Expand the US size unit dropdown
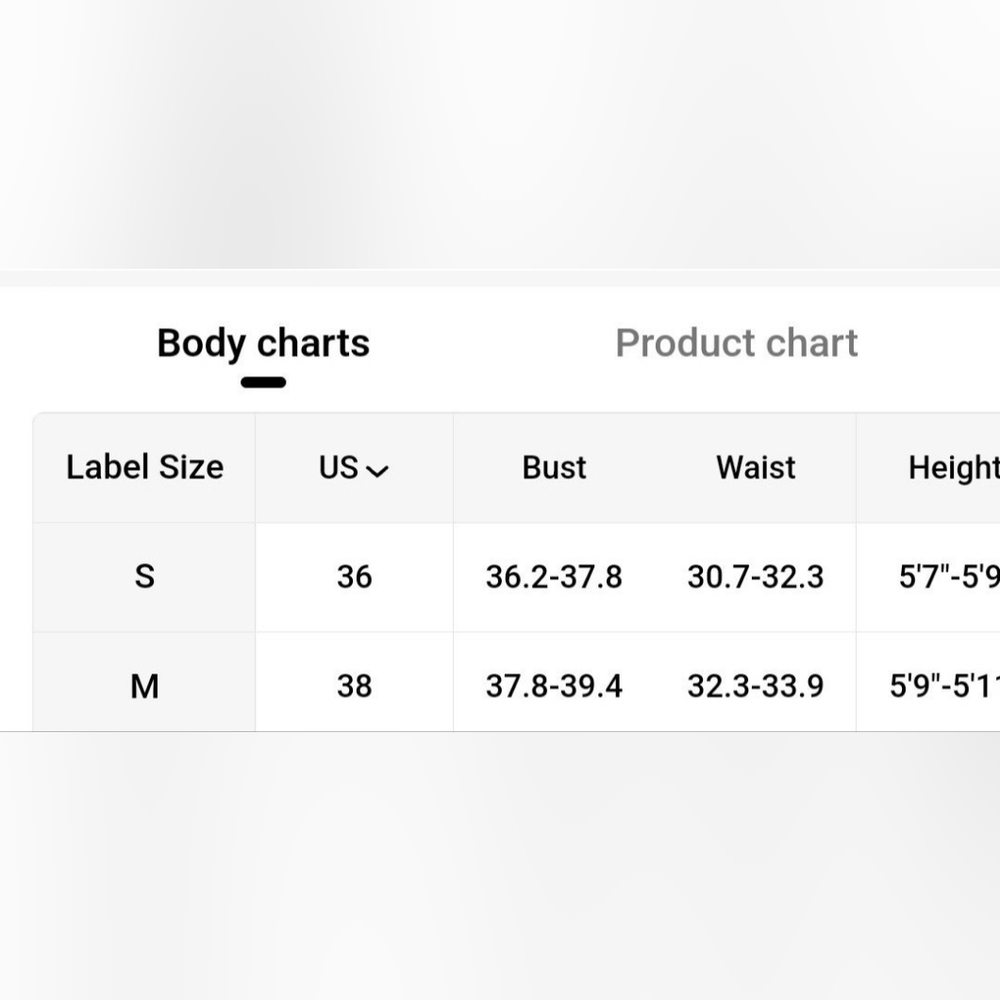 (x=353, y=468)
